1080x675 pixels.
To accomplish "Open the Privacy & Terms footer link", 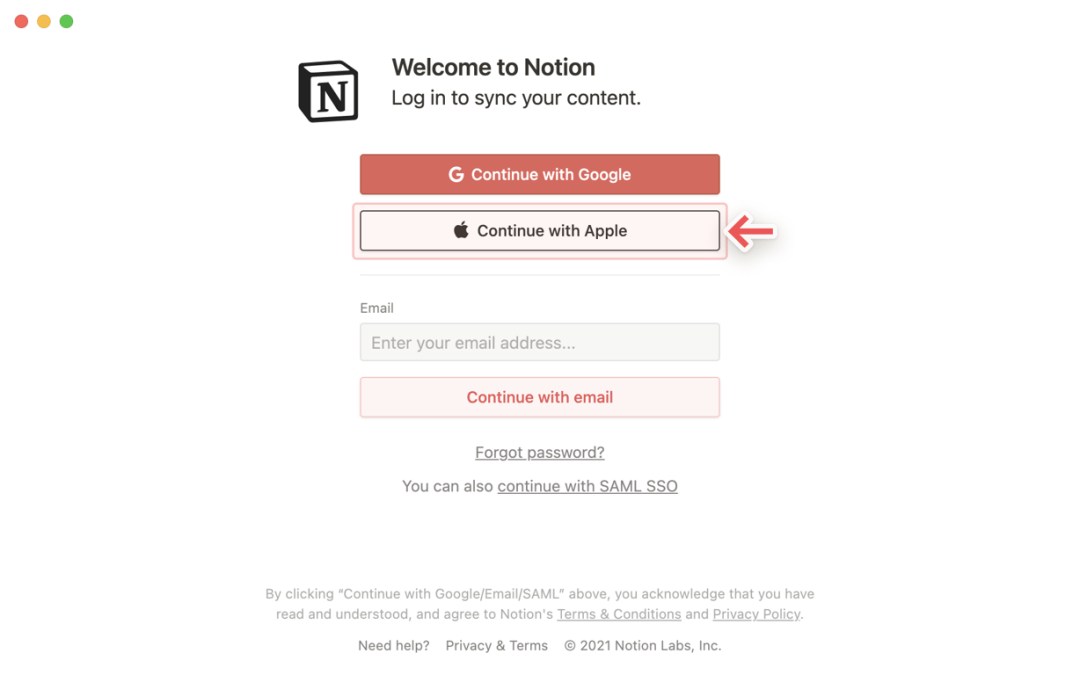I will point(496,645).
